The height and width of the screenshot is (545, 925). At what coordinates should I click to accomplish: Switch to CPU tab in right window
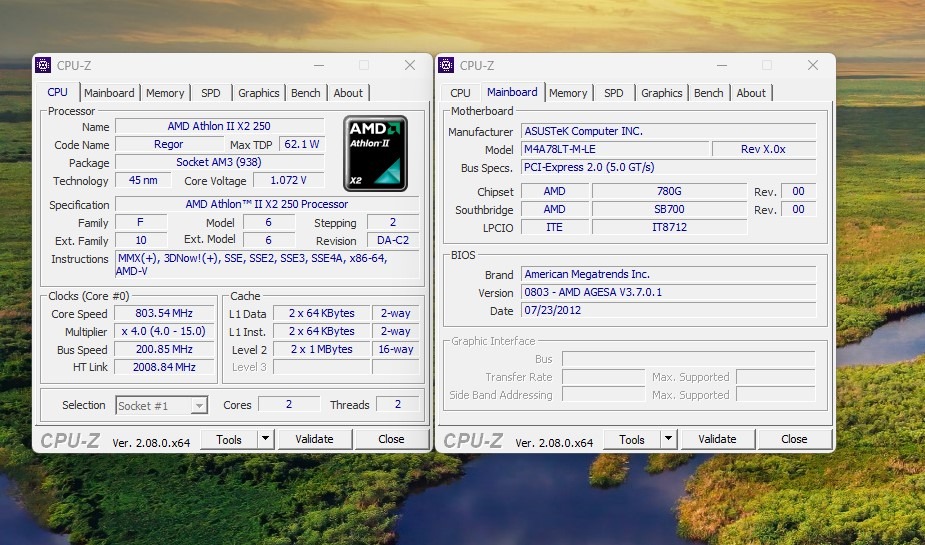pyautogui.click(x=460, y=93)
